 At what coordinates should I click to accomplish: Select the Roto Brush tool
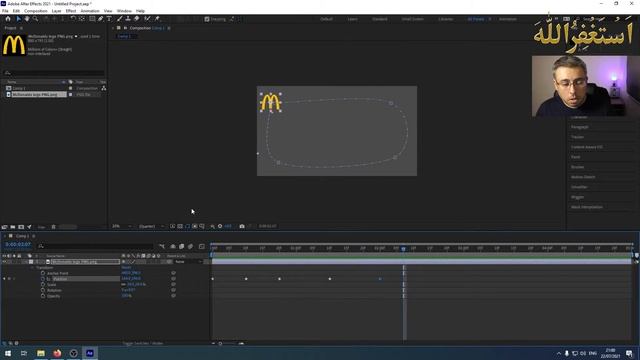point(147,19)
